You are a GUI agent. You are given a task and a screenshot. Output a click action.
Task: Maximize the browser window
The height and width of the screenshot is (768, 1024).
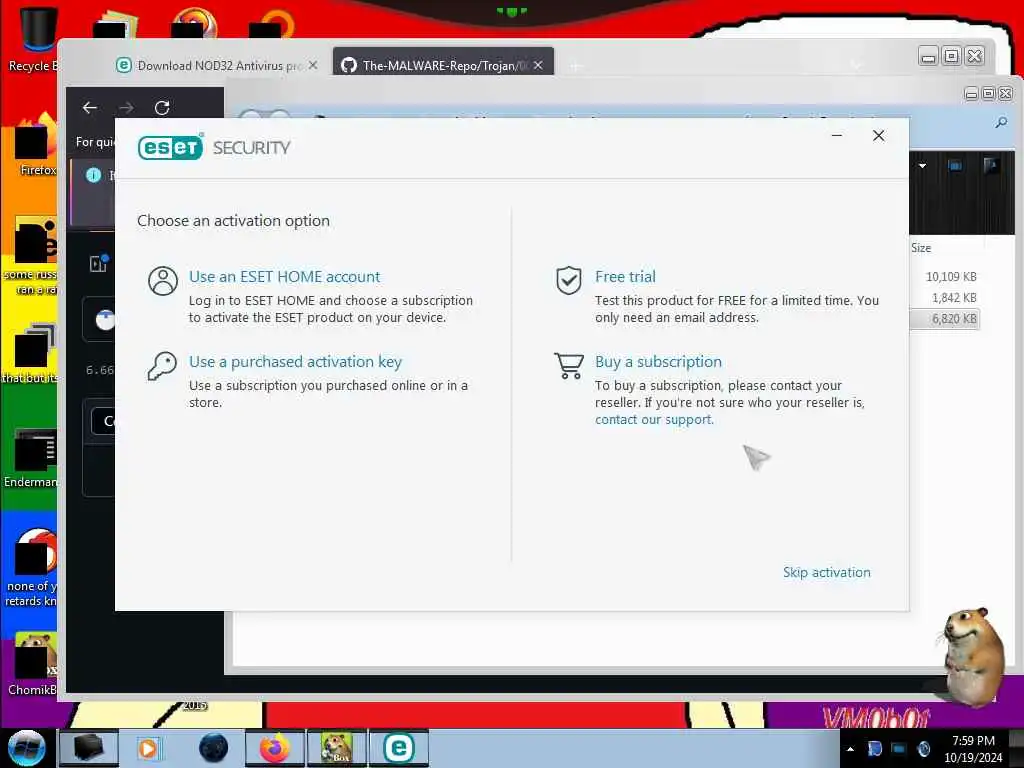(952, 56)
